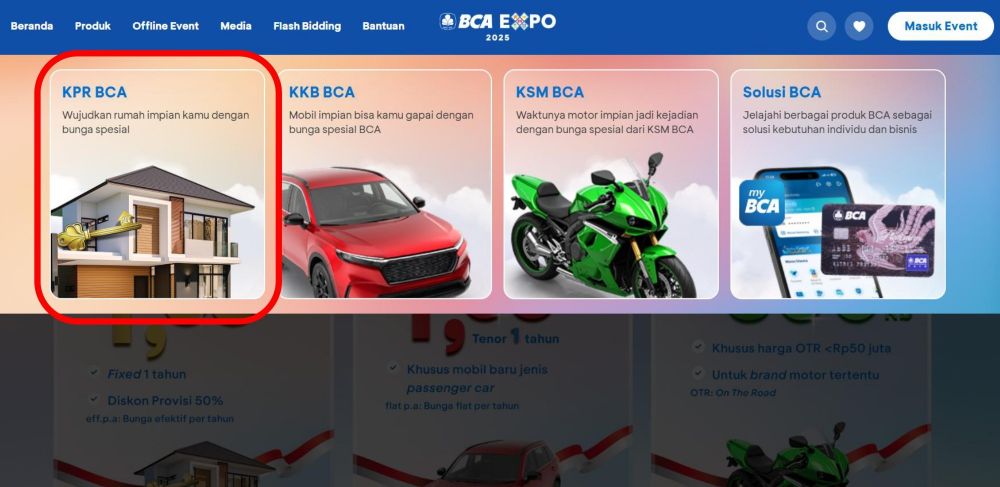Tap the myBCA app logo badge

pyautogui.click(x=761, y=203)
